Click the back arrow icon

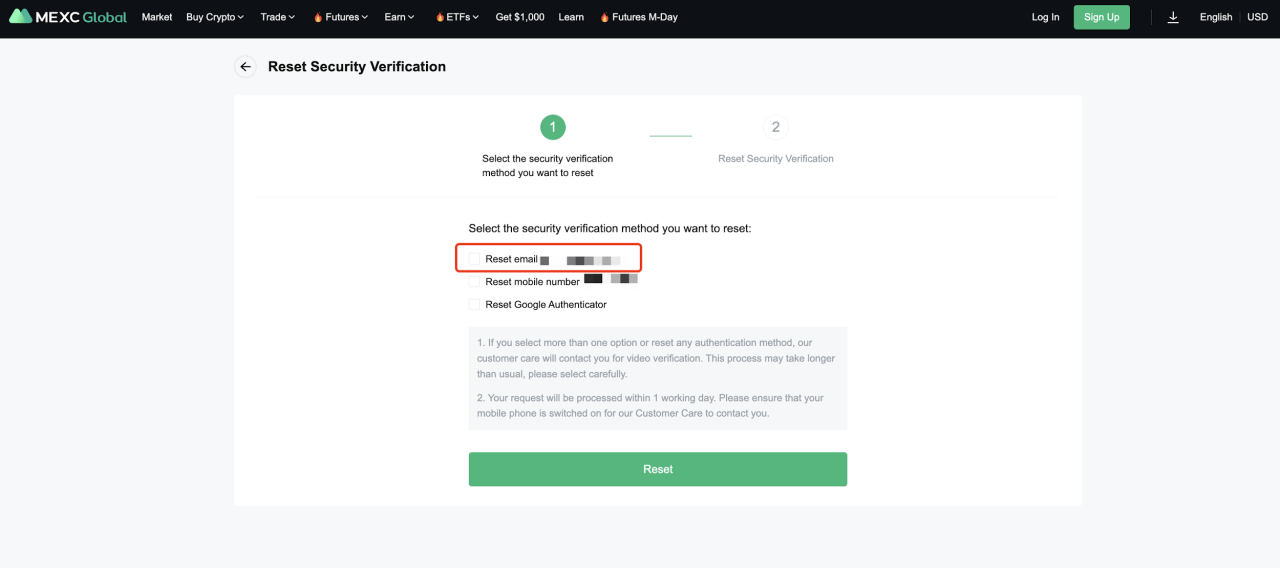pyautogui.click(x=245, y=67)
